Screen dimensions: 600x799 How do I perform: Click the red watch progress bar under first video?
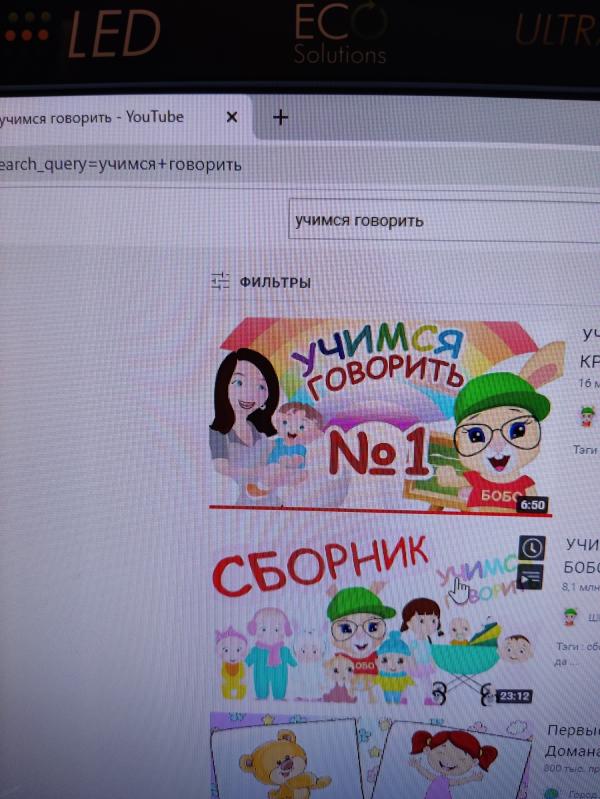click(380, 511)
